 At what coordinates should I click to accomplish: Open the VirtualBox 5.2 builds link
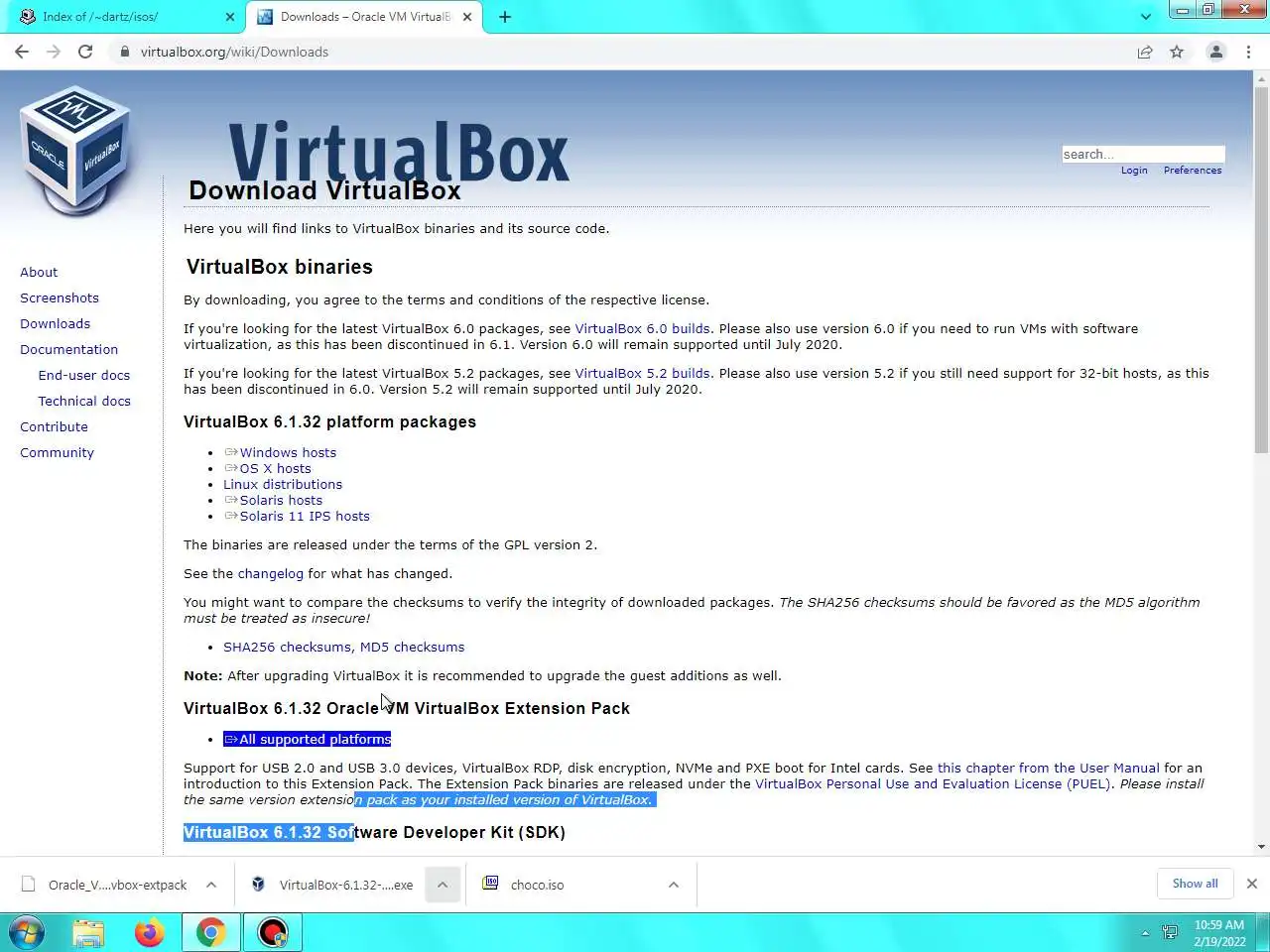(x=642, y=373)
